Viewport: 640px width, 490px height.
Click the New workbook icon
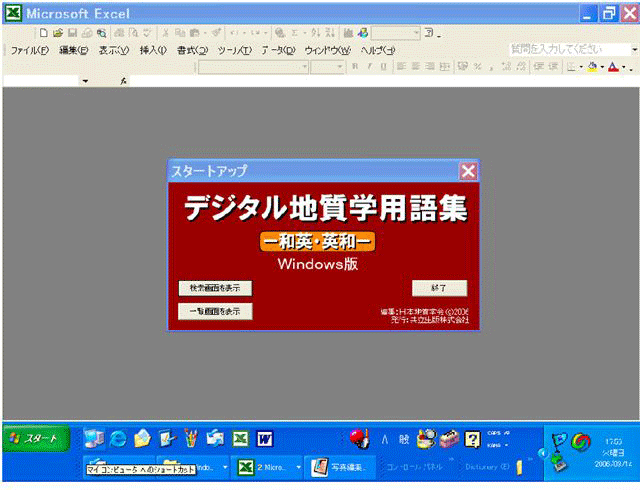point(44,33)
